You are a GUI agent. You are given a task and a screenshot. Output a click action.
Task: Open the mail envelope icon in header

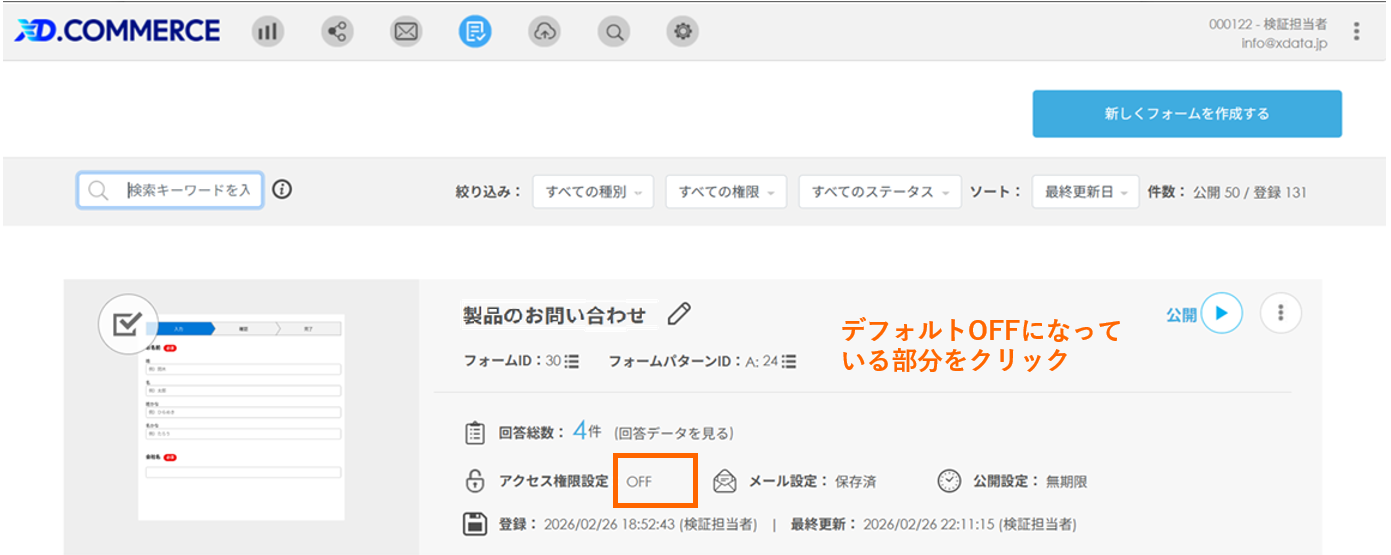(406, 32)
